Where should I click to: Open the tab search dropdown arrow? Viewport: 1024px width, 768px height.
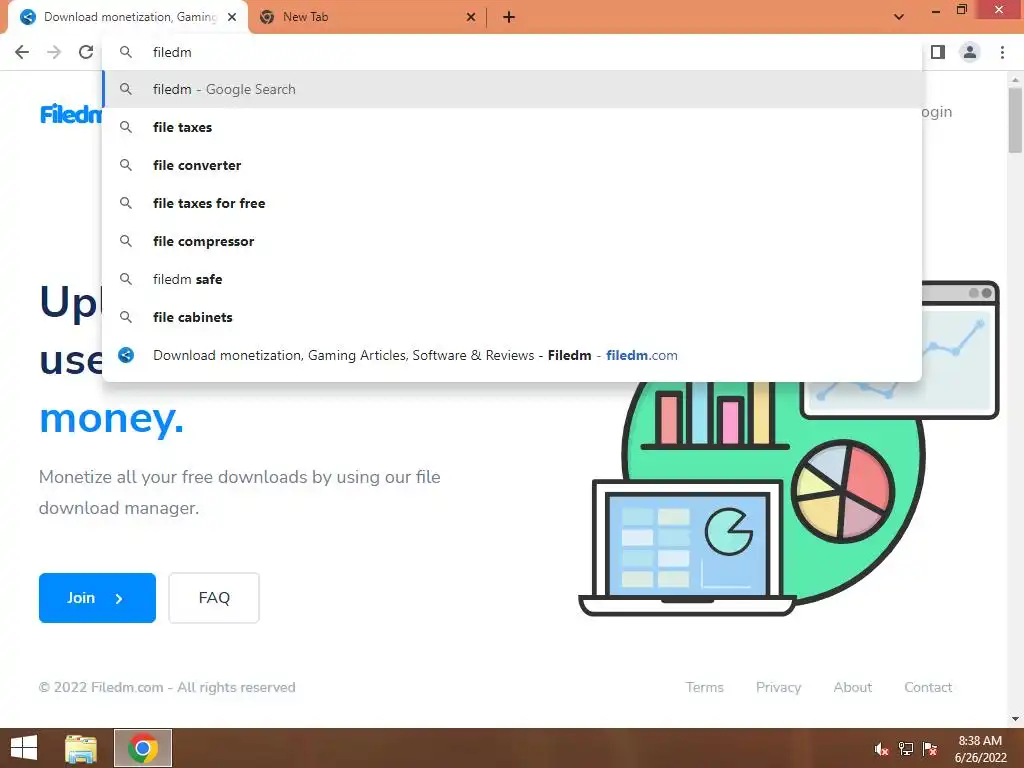tap(899, 17)
